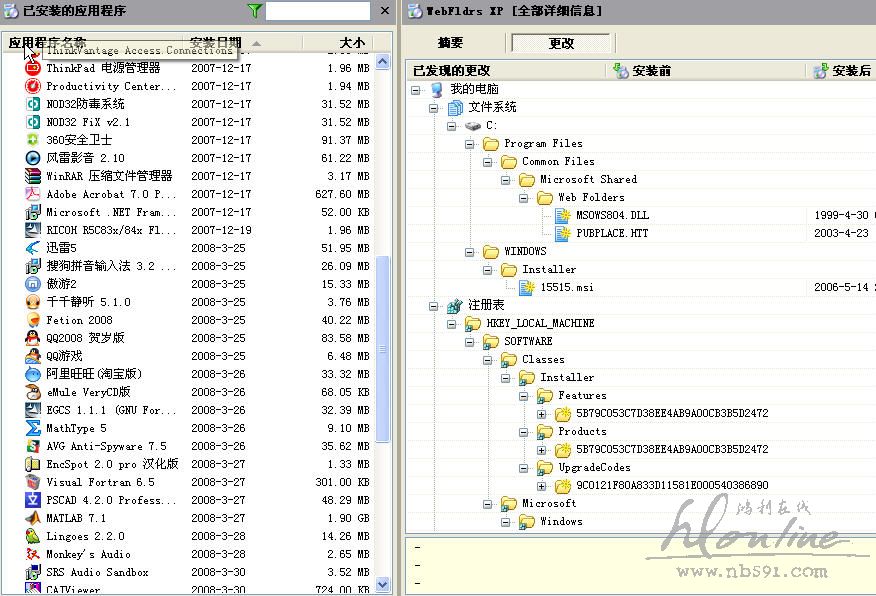876x596 pixels.
Task: Click the 已发现的更改 column header
Action: pos(451,71)
